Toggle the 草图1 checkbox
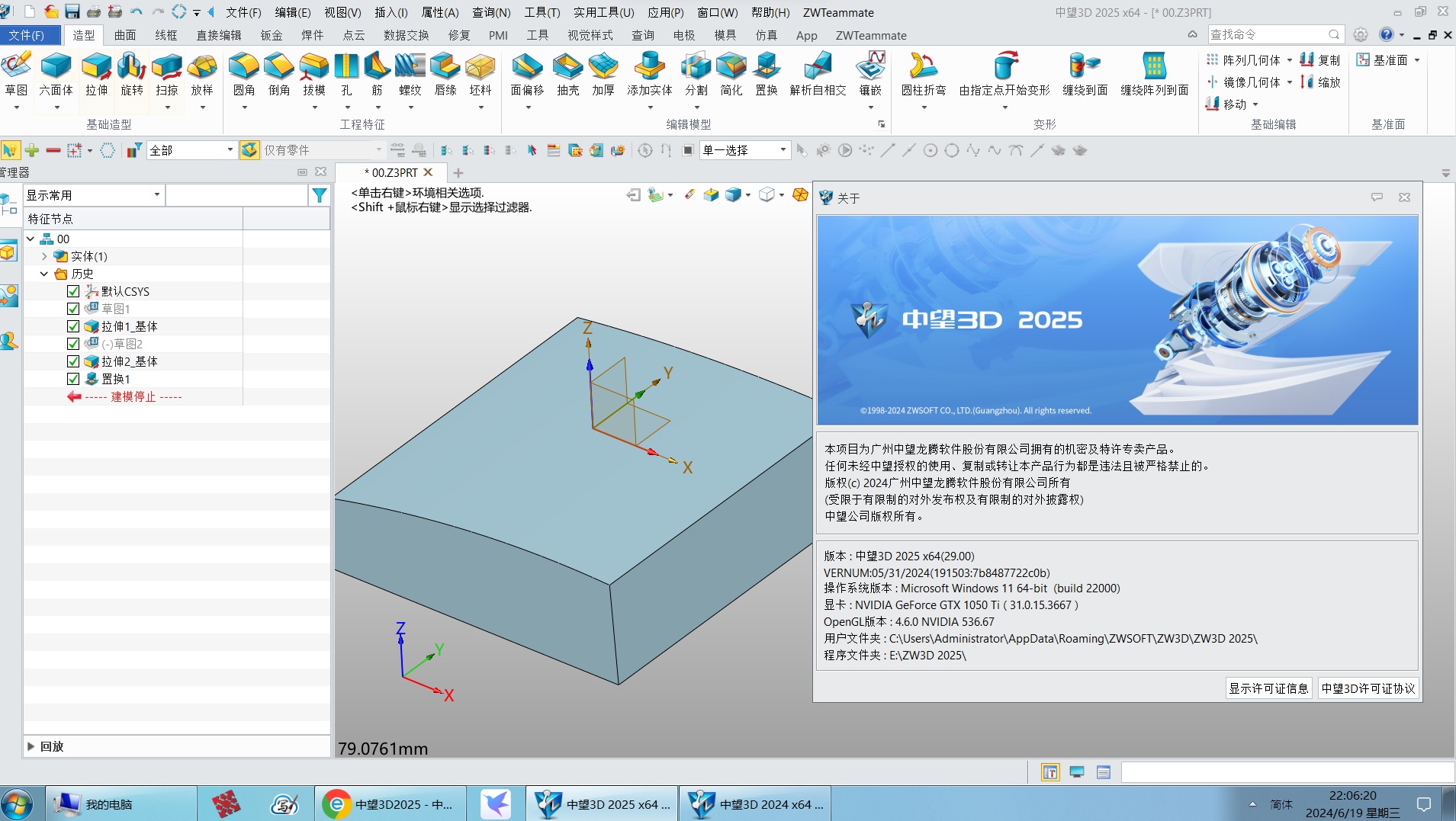Screen dimensions: 1456x821 pos(73,309)
